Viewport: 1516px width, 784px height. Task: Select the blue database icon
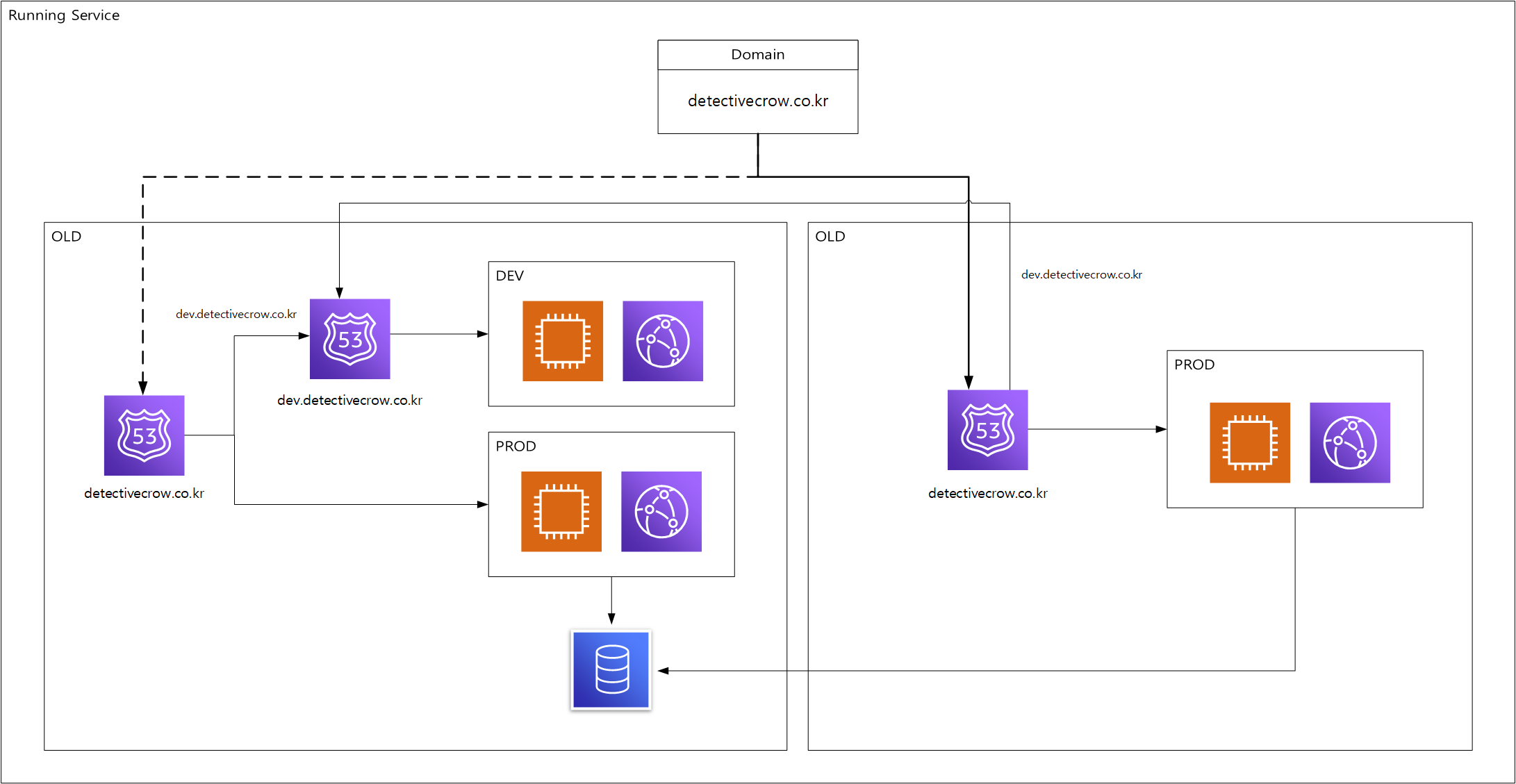(x=611, y=669)
